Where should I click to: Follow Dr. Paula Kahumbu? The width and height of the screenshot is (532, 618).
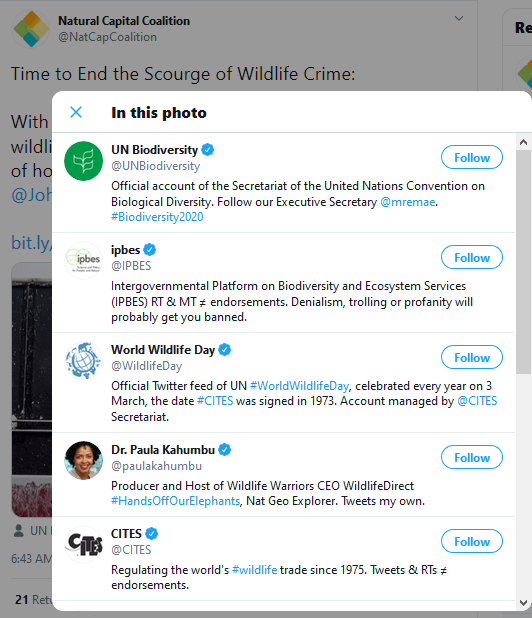472,457
